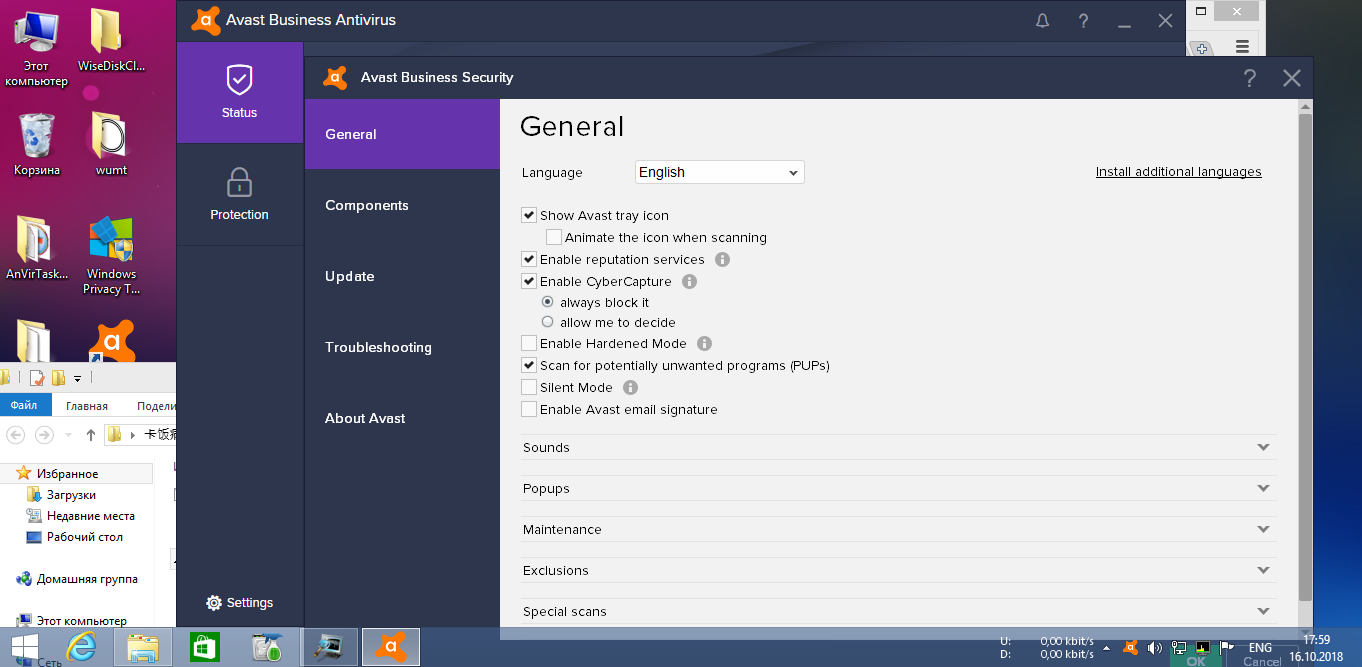Select the 'allow me to decide' radio option
The height and width of the screenshot is (667, 1362).
point(547,322)
